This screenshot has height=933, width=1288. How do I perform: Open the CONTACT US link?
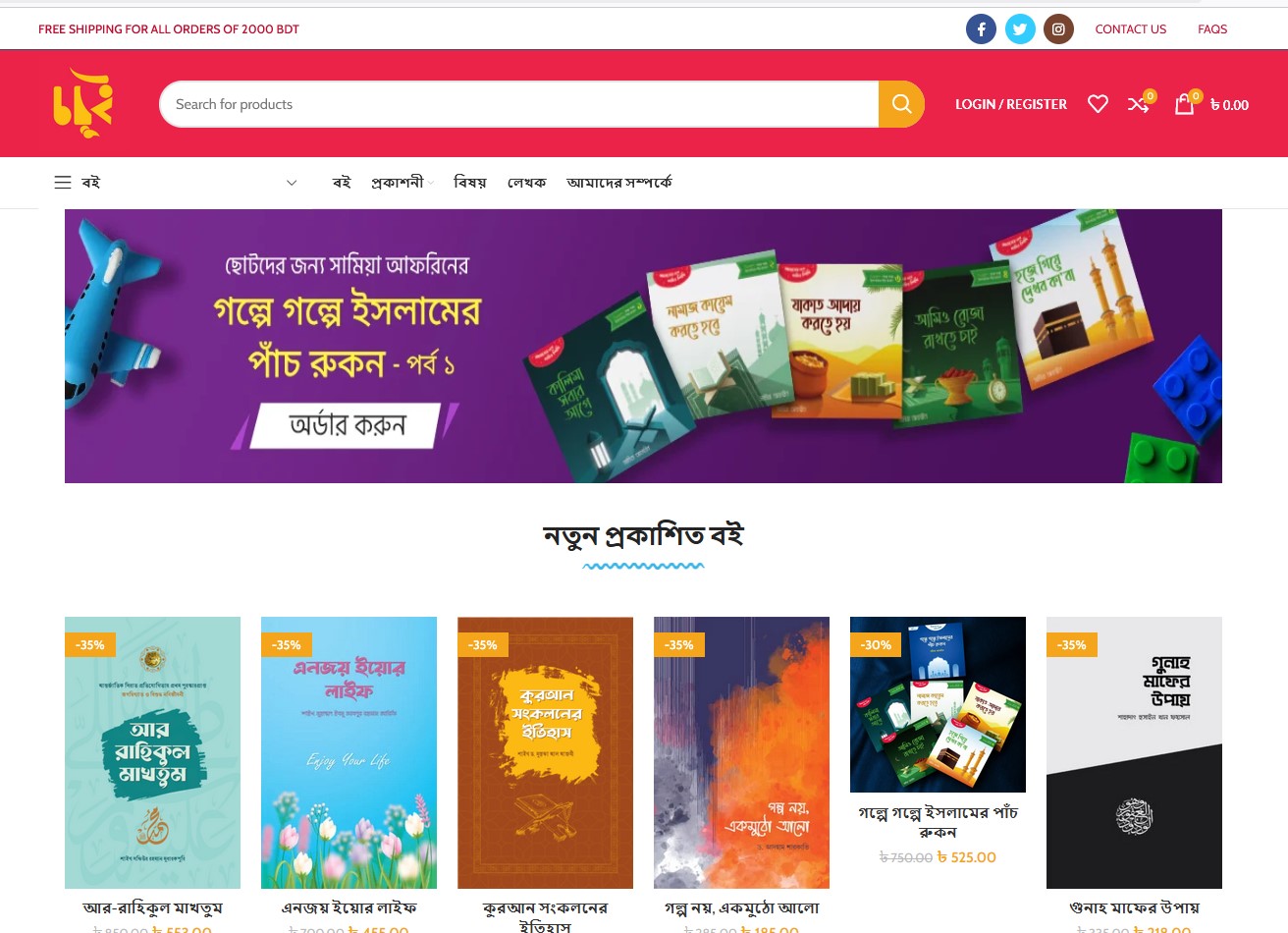point(1131,29)
